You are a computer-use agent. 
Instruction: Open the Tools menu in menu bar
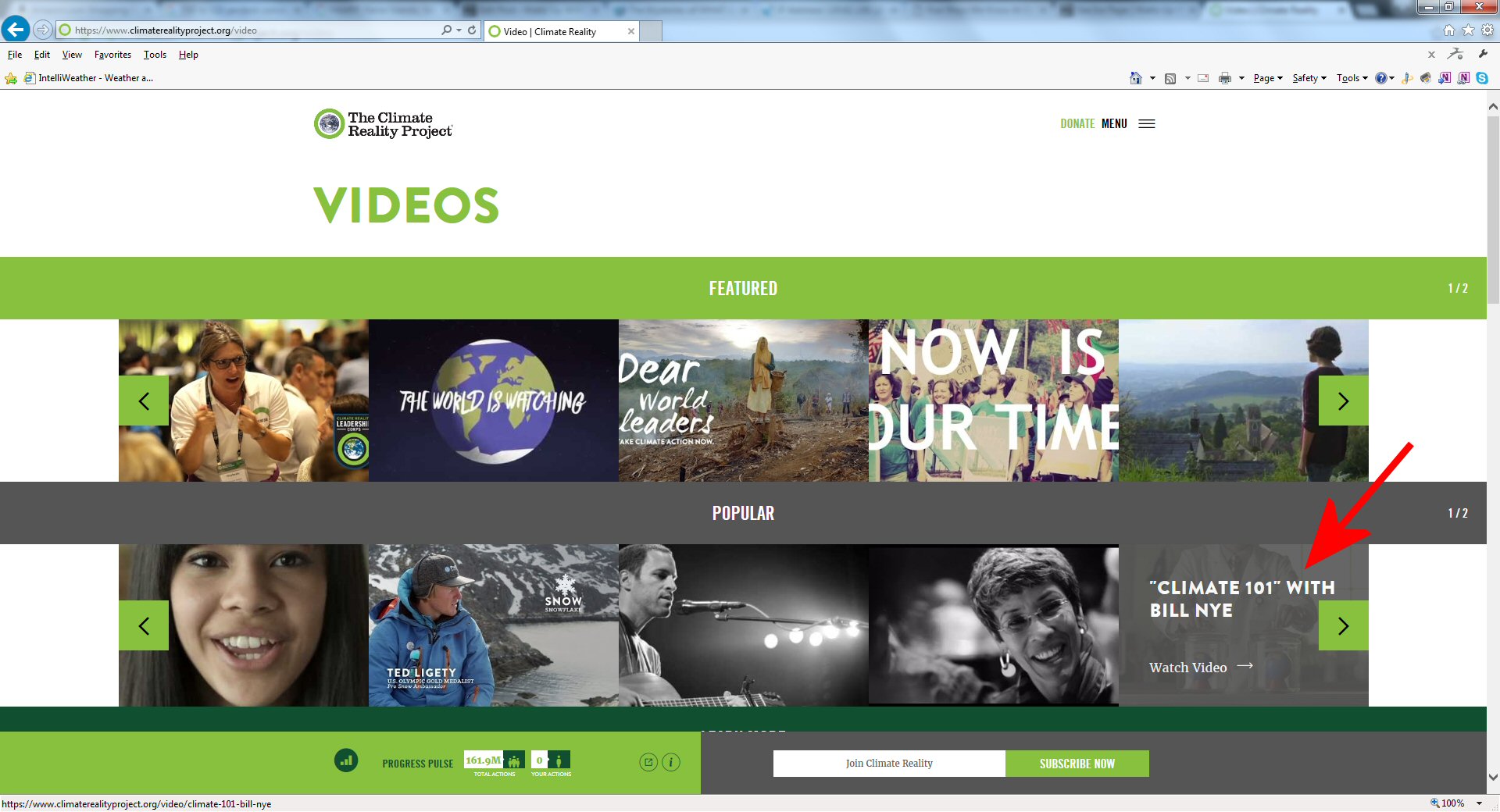click(155, 55)
